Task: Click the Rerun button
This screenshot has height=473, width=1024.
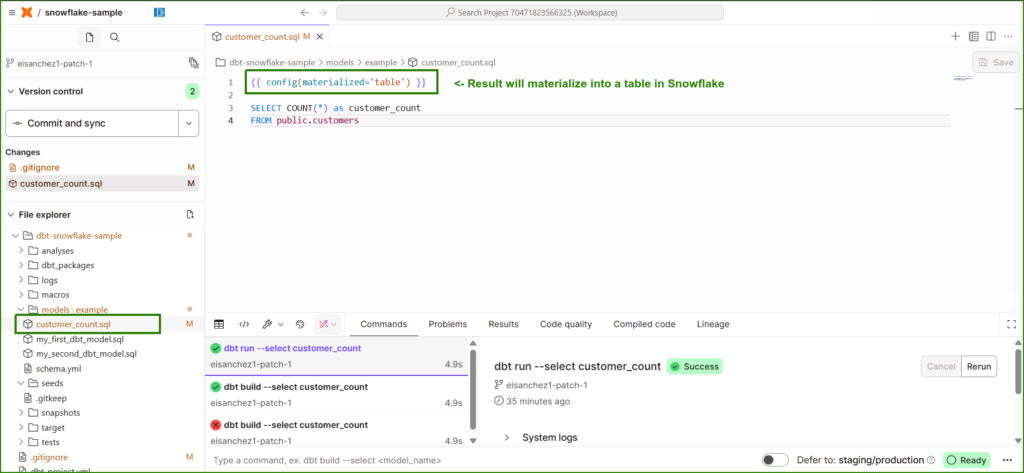Action: (979, 367)
